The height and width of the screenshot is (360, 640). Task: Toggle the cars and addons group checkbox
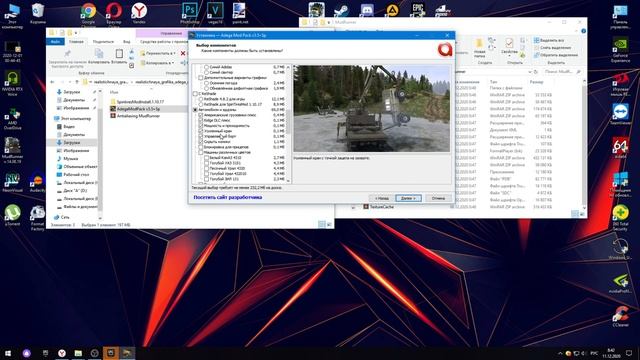click(x=195, y=110)
